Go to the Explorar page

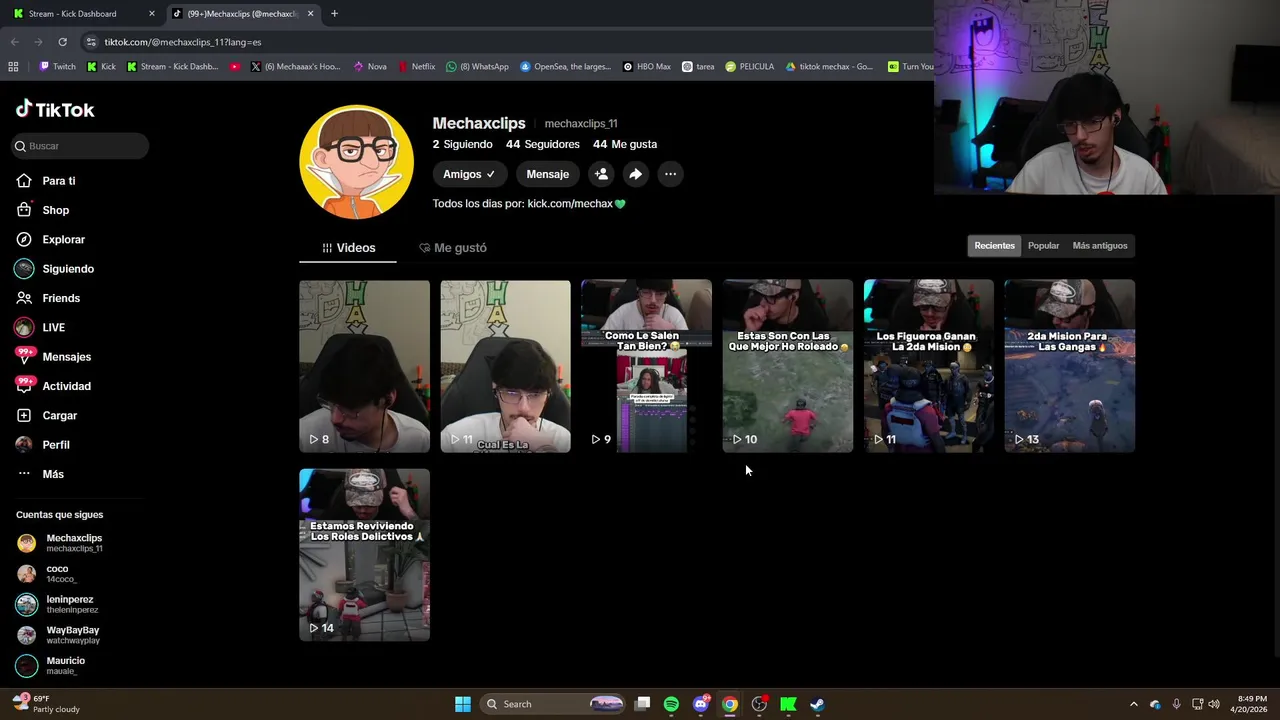click(x=51, y=240)
